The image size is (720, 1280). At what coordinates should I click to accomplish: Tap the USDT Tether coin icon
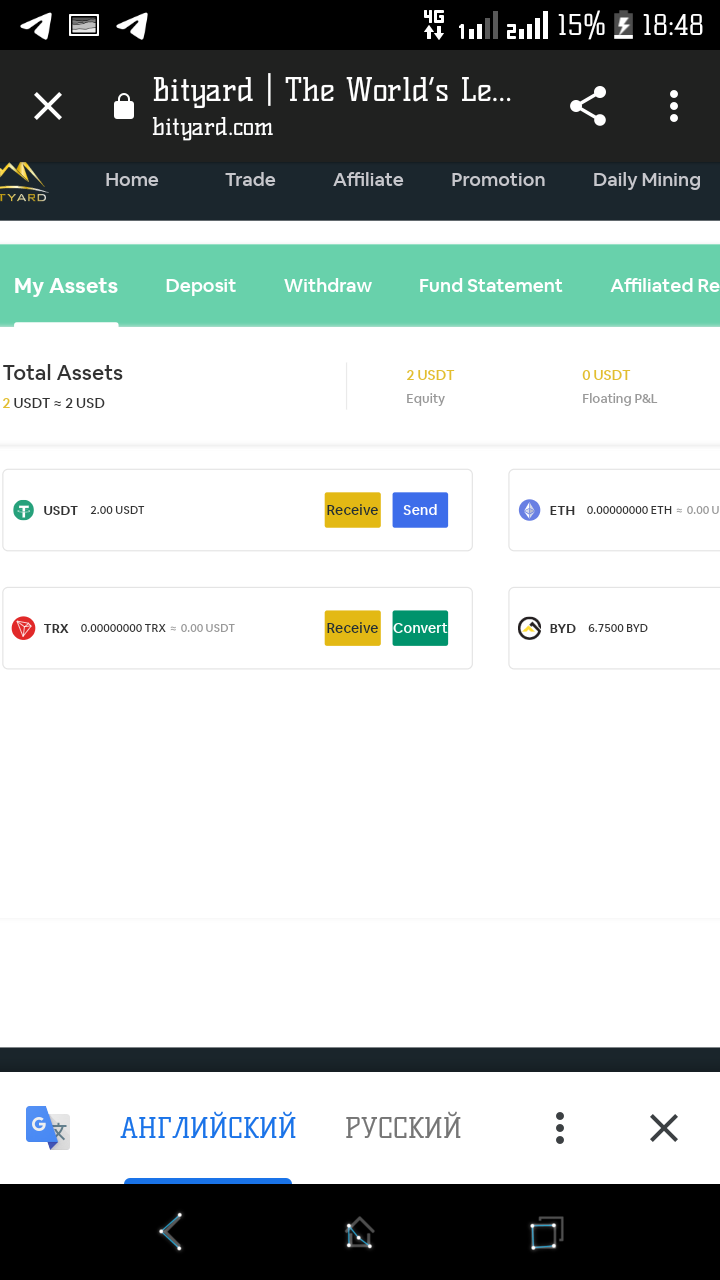[23, 510]
